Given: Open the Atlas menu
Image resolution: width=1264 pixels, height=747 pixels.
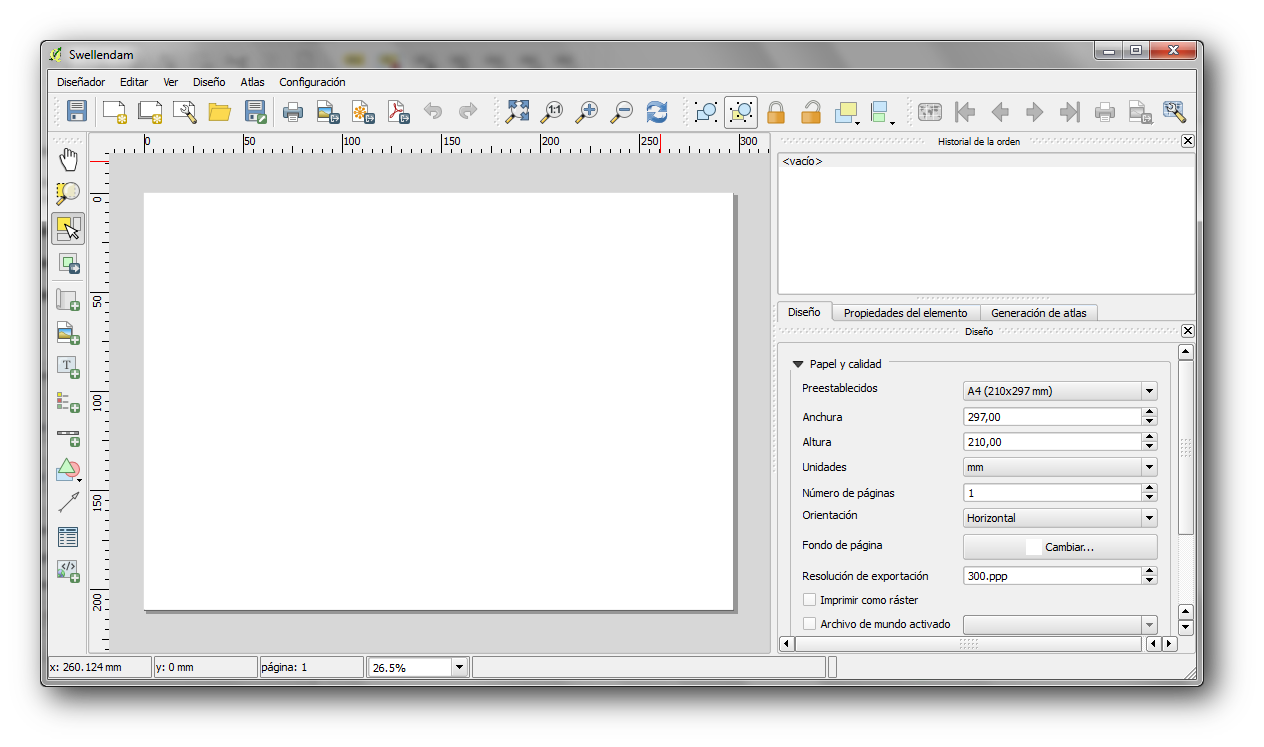Looking at the screenshot, I should [x=253, y=82].
